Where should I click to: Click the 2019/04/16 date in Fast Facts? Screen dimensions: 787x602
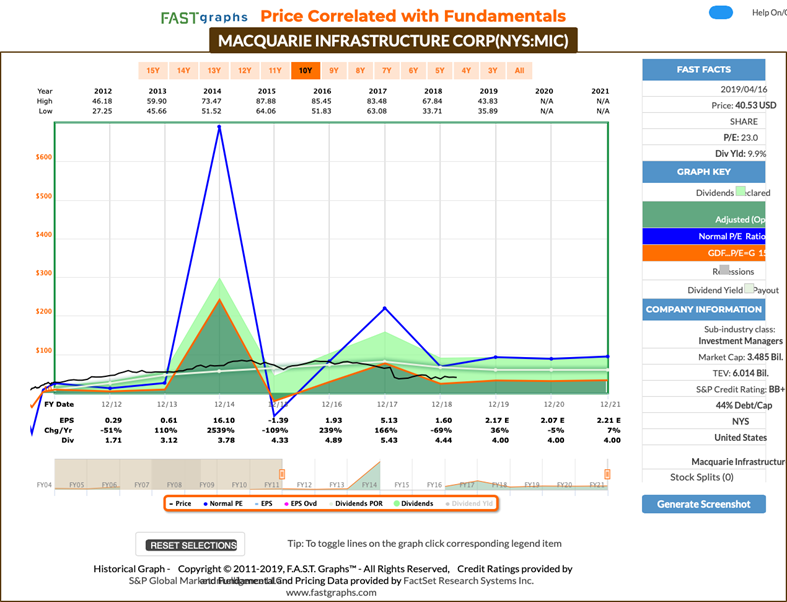744,89
